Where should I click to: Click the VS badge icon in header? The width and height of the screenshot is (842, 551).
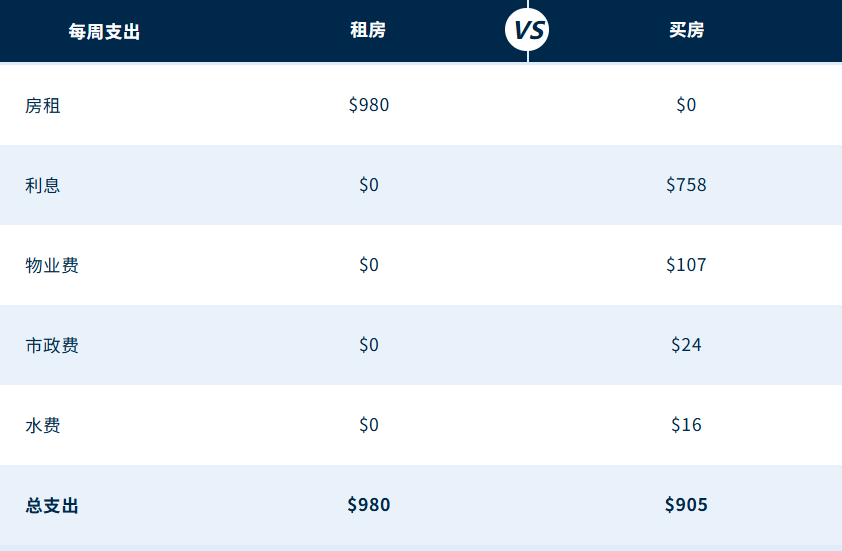click(x=527, y=30)
